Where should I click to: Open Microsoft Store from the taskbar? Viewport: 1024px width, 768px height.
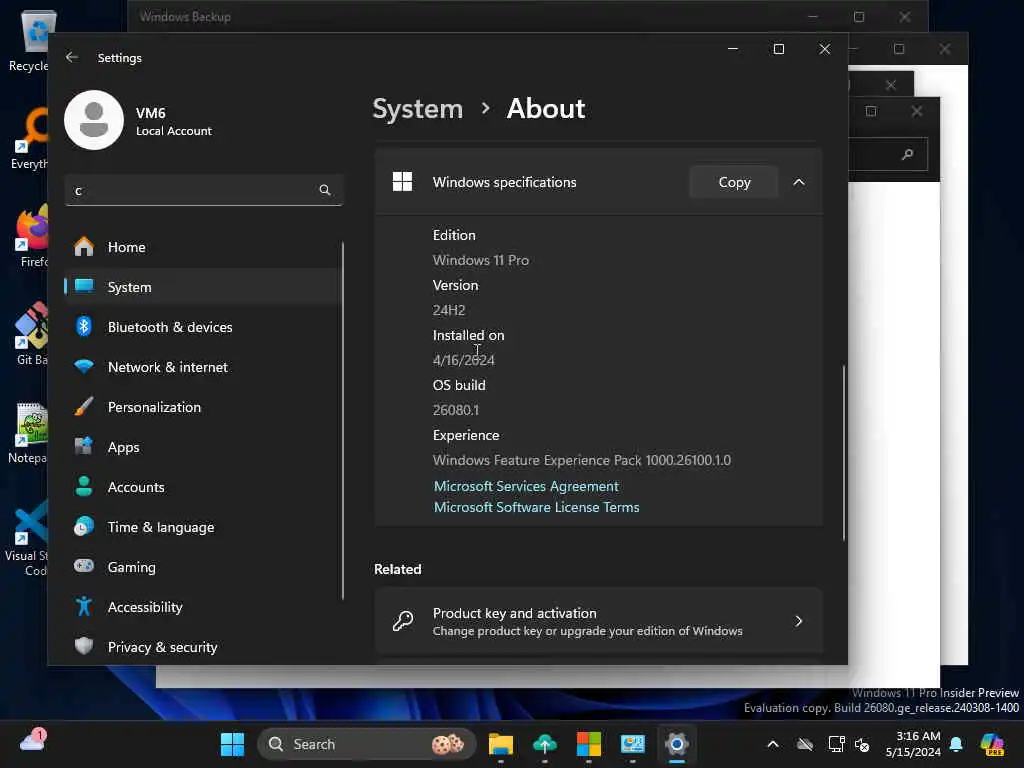coord(588,744)
